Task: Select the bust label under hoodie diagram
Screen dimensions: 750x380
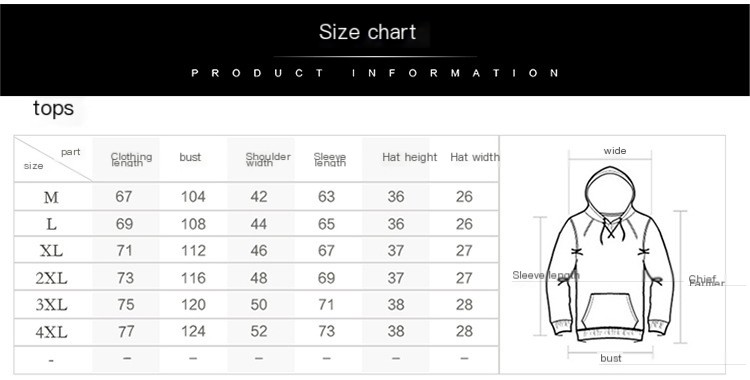Action: point(611,358)
